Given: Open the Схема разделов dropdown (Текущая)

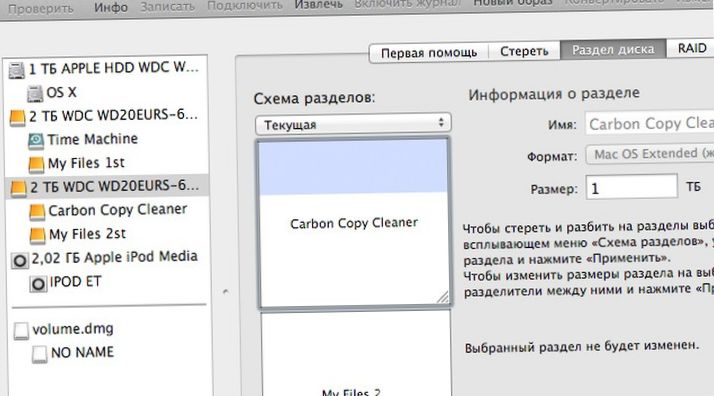Looking at the screenshot, I should tap(353, 124).
